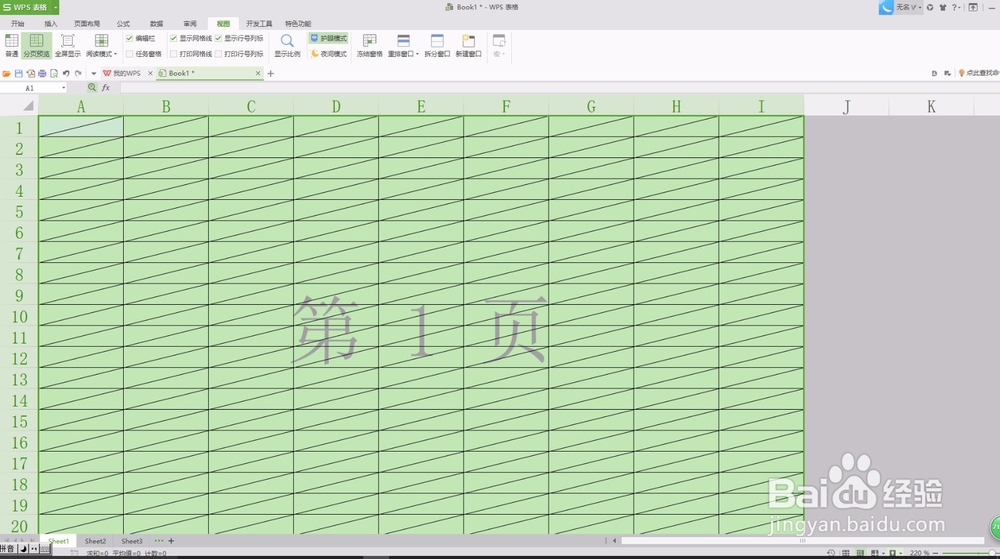The image size is (1000, 559).
Task: Close the Book1 document tab
Action: [258, 73]
